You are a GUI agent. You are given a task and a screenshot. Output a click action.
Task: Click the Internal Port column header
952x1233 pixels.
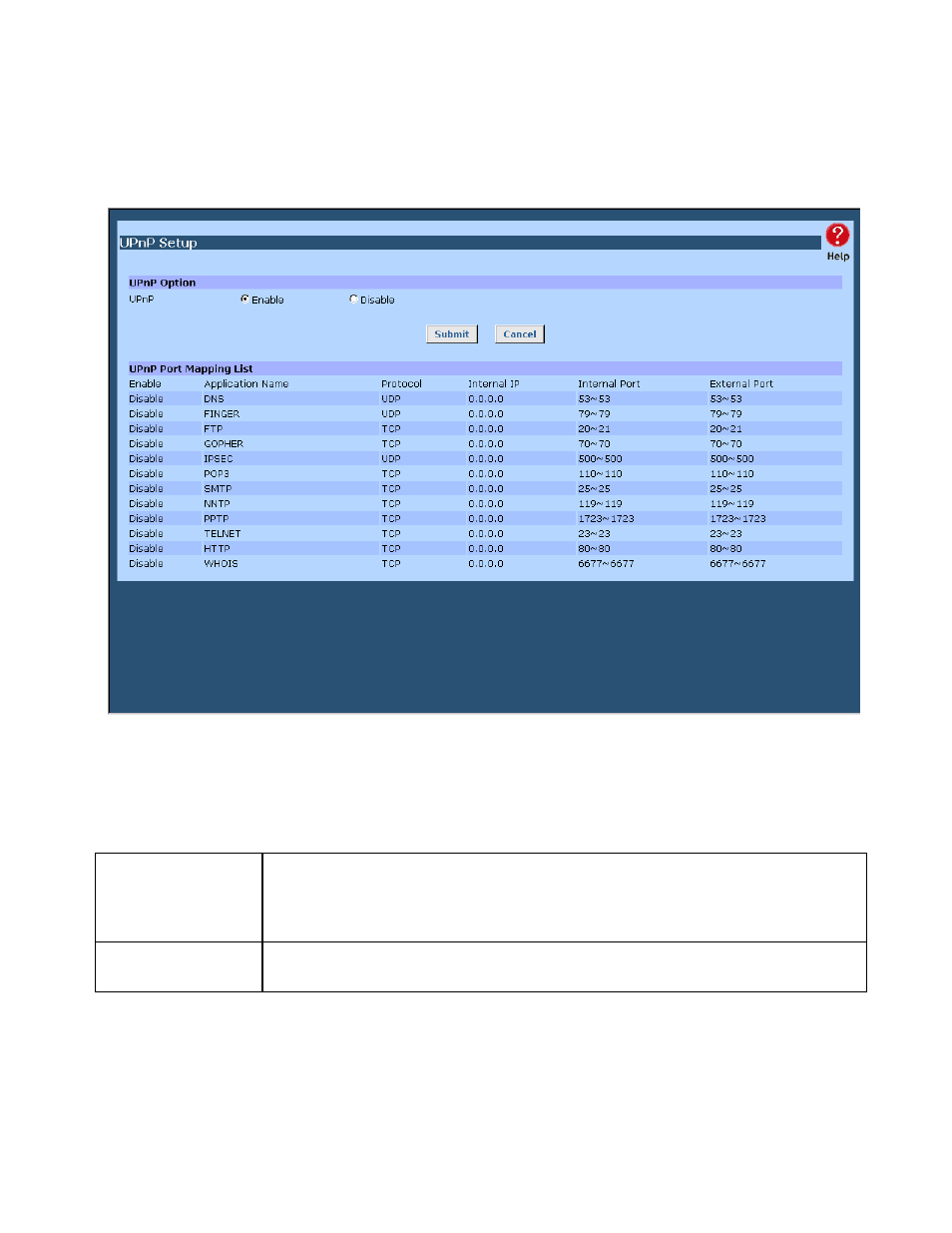(609, 384)
